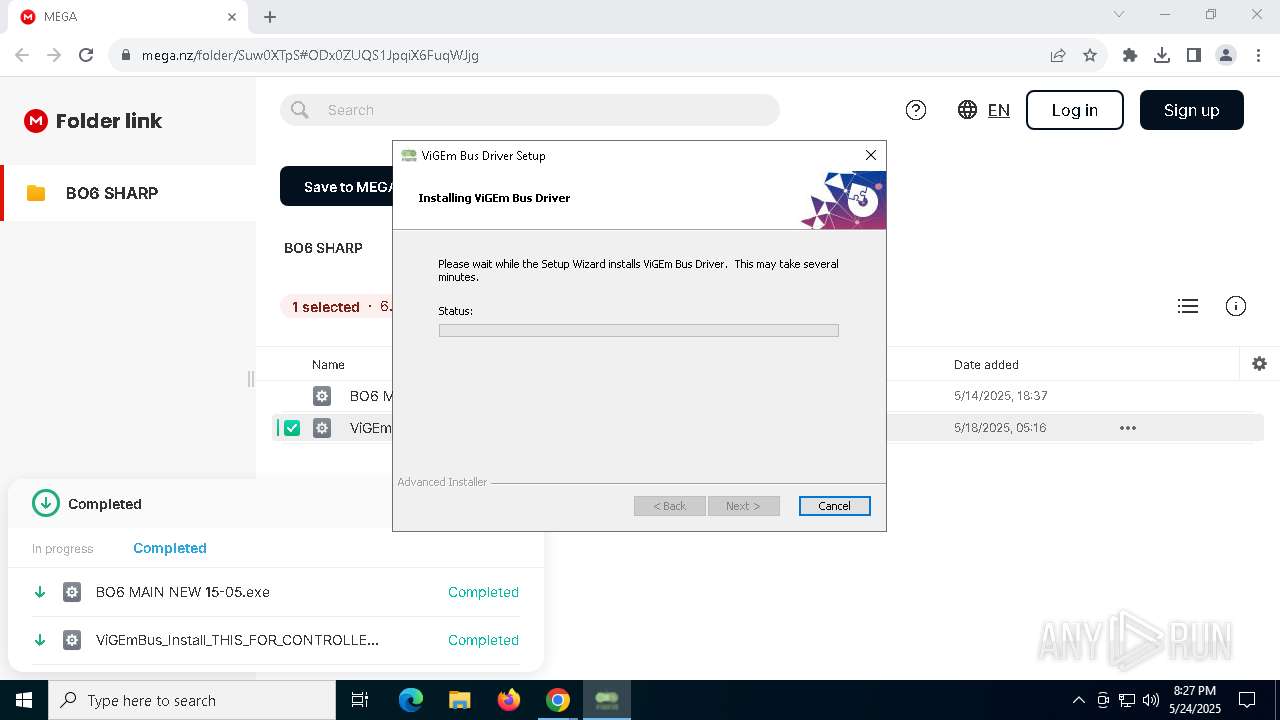This screenshot has height=720, width=1280.
Task: Click download arrow beside BO6 MAIN transfer
Action: tap(40, 592)
